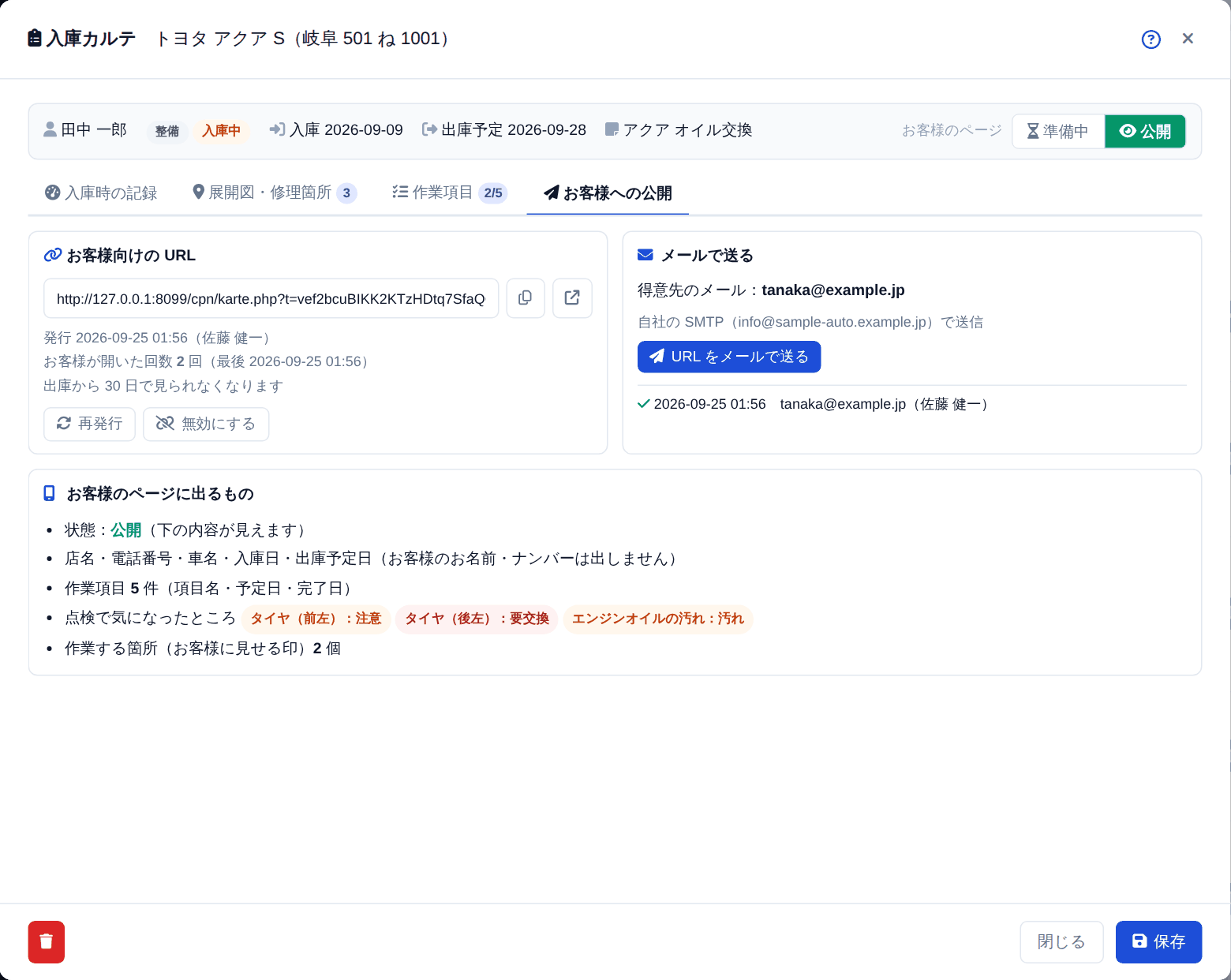This screenshot has width=1231, height=980.
Task: Copy the customer URL with copy icon
Action: pyautogui.click(x=526, y=298)
